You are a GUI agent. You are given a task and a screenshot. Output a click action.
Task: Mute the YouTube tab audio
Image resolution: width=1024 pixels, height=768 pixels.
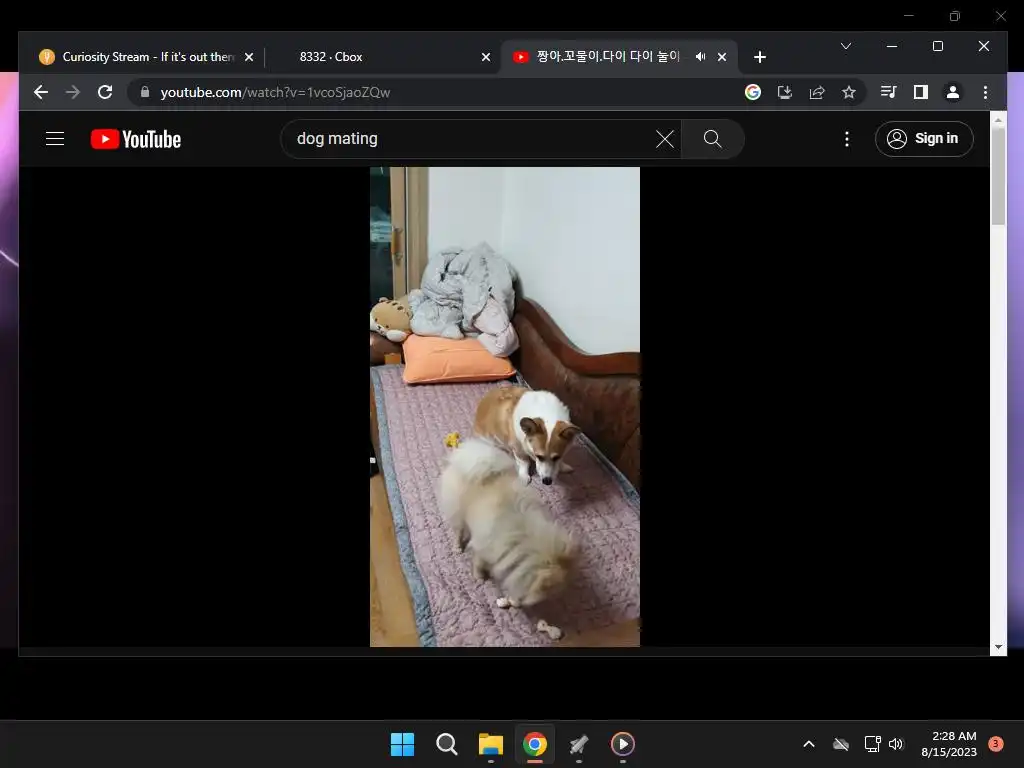point(701,57)
